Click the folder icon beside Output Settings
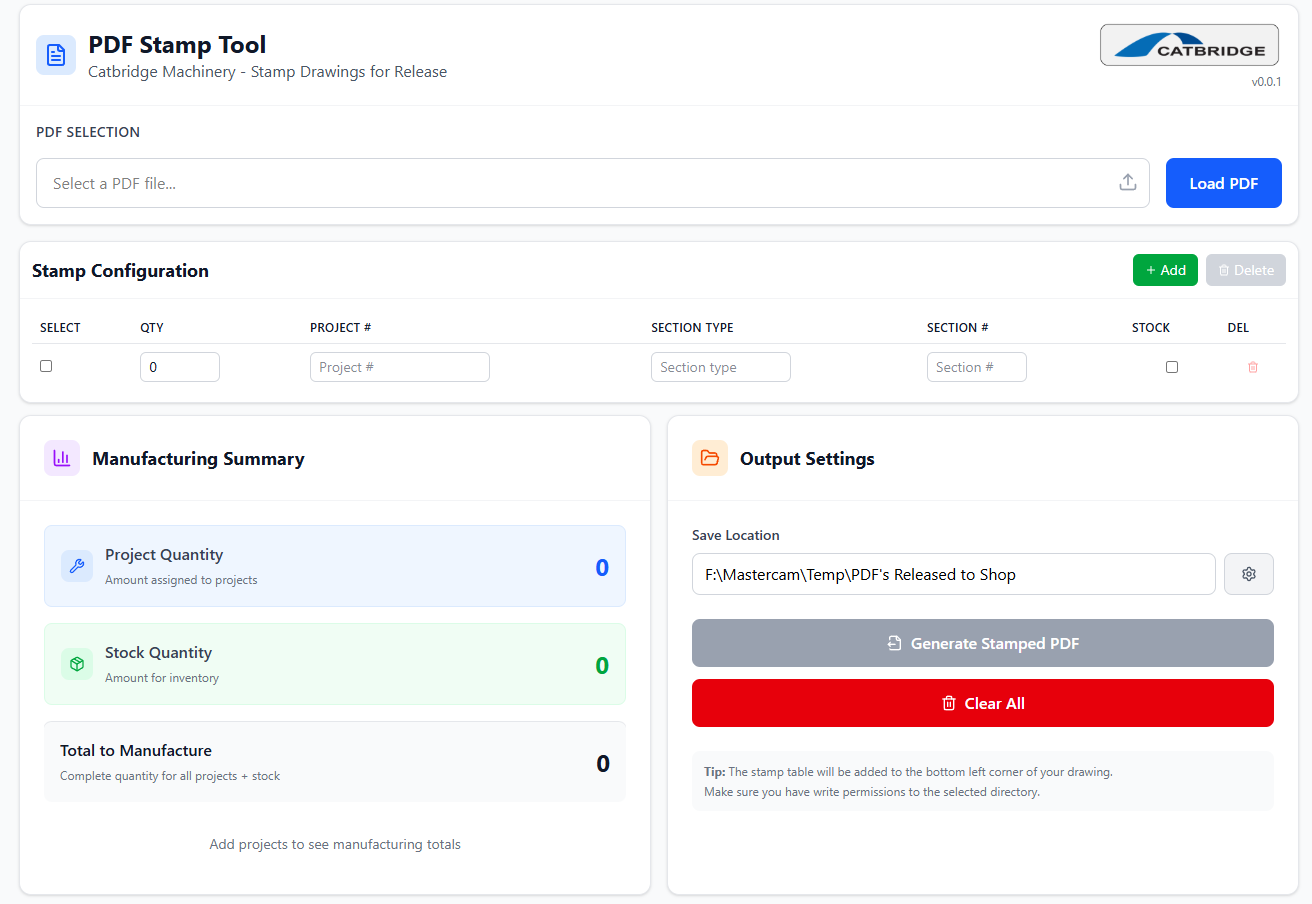 [x=710, y=458]
